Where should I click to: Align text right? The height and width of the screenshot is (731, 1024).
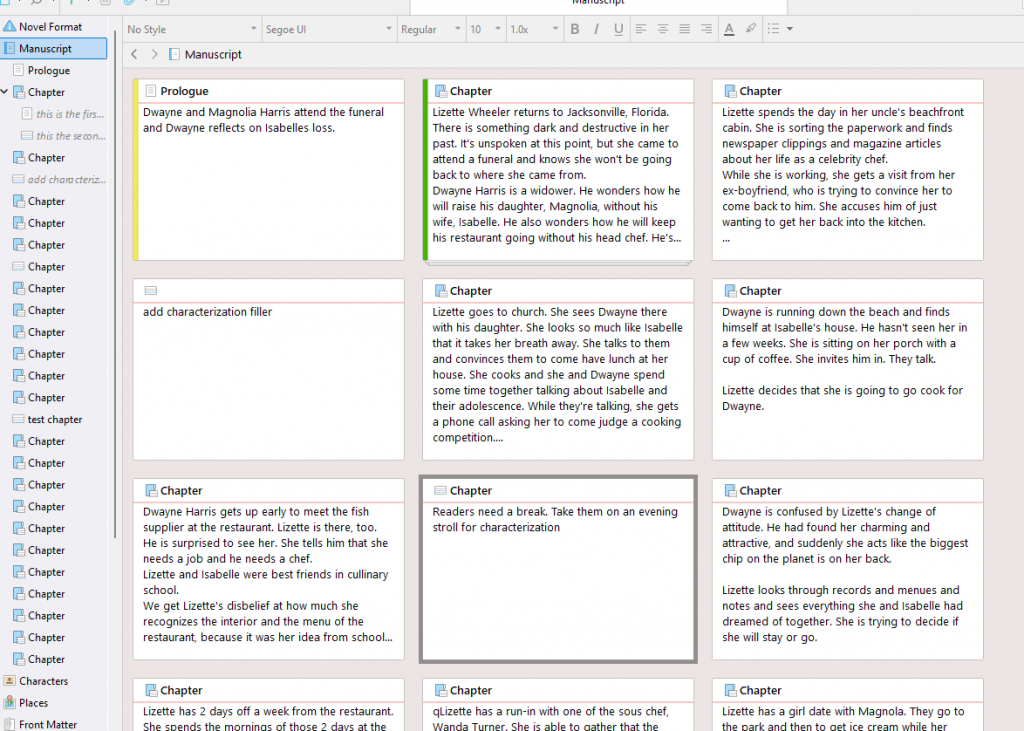tap(706, 29)
